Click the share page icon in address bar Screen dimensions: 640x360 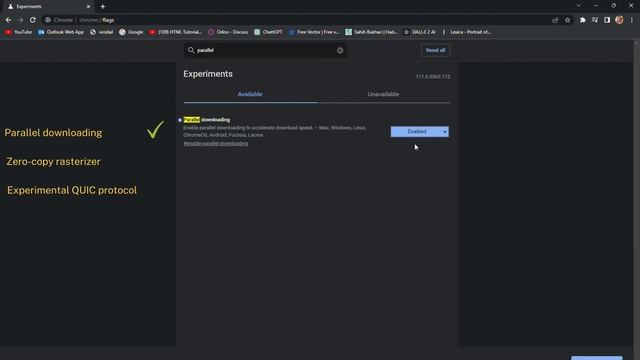[x=555, y=20]
